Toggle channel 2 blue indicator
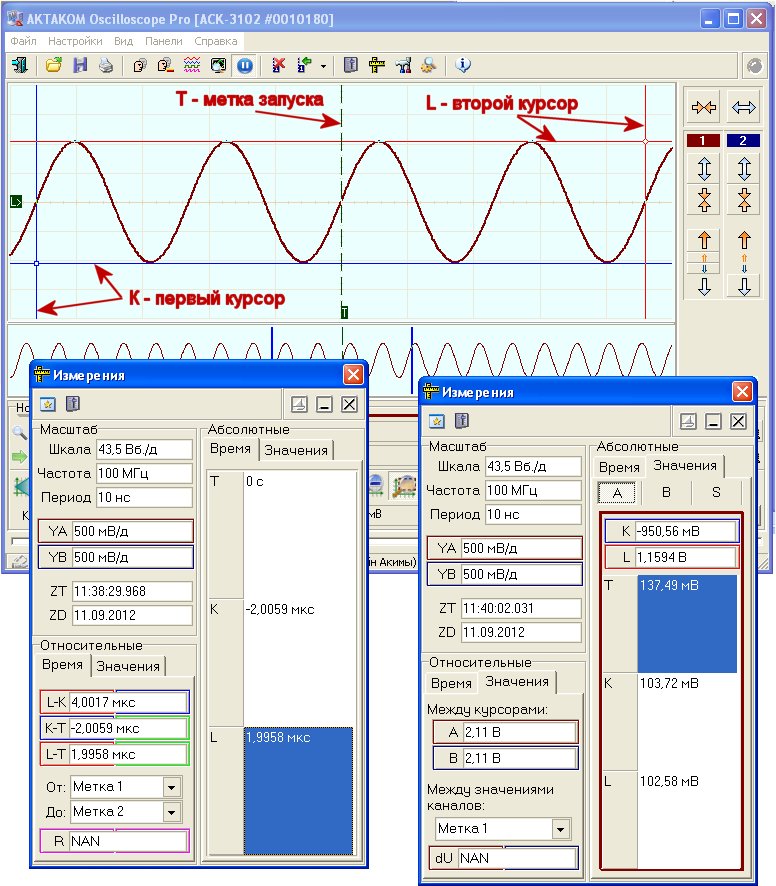The image size is (776, 886). [x=743, y=141]
